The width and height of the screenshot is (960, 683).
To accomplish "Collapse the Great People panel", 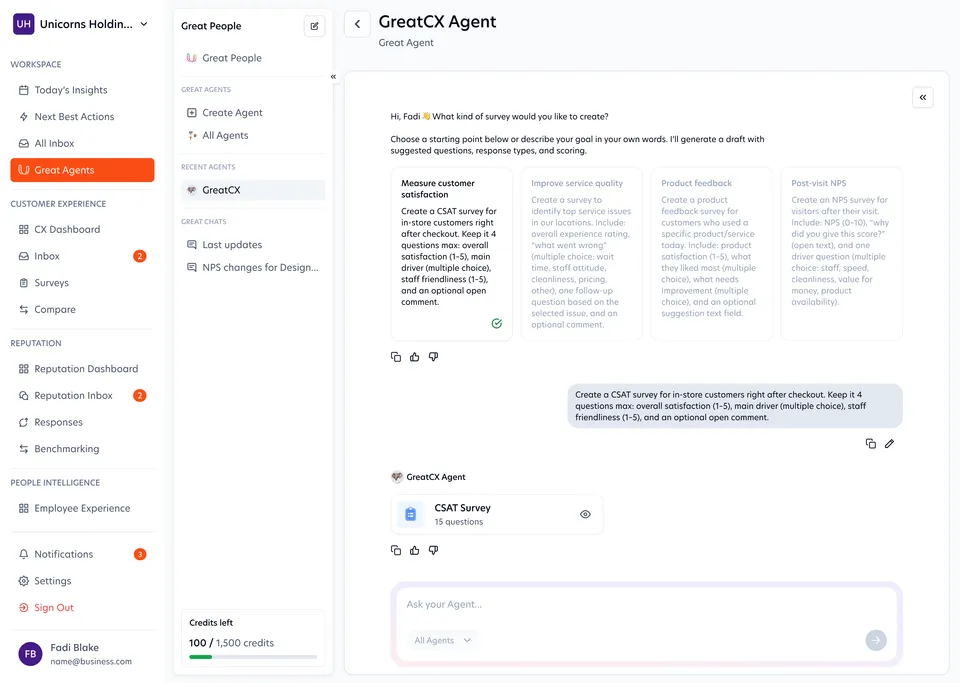I will [333, 77].
